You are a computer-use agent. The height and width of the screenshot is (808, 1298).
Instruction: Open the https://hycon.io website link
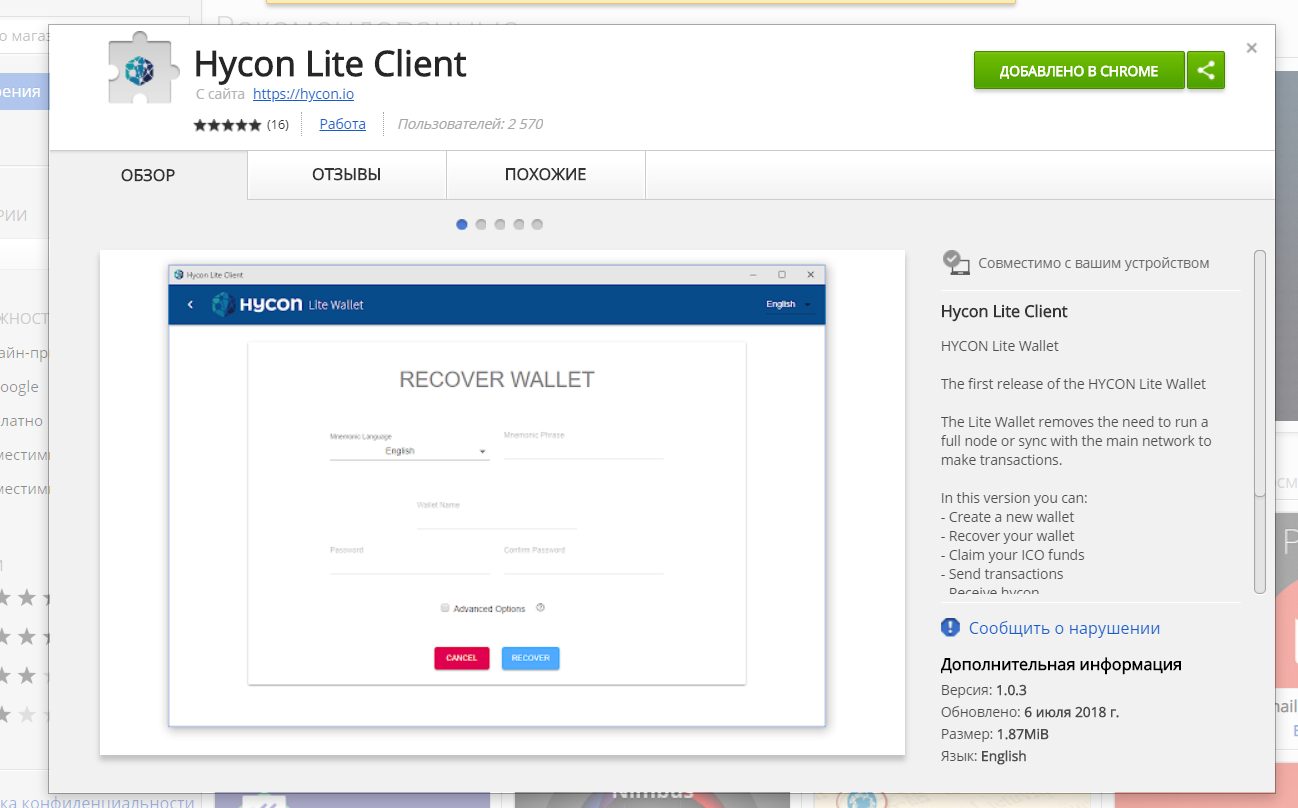(303, 94)
